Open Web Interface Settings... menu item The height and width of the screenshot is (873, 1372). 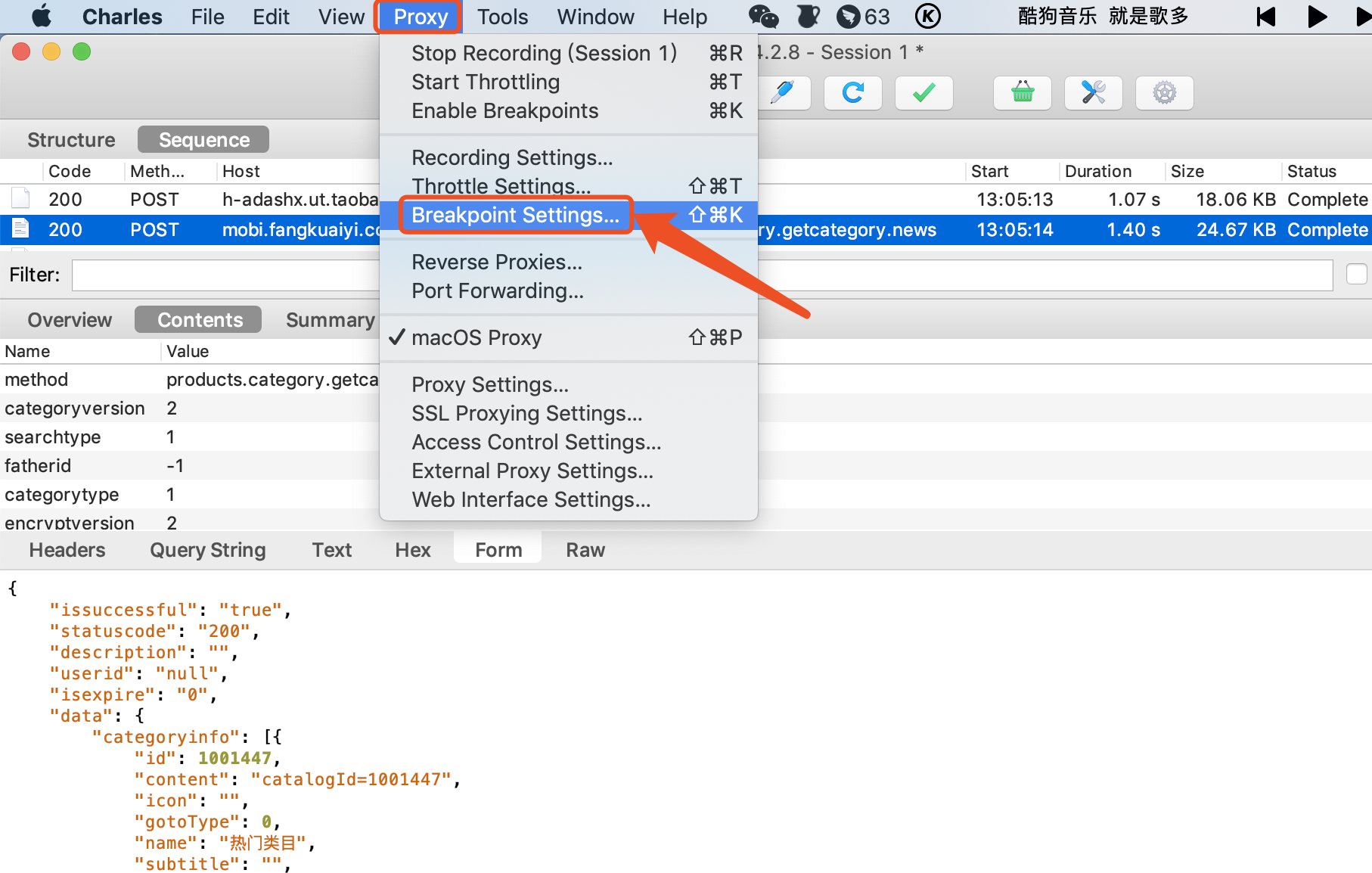coord(569,499)
